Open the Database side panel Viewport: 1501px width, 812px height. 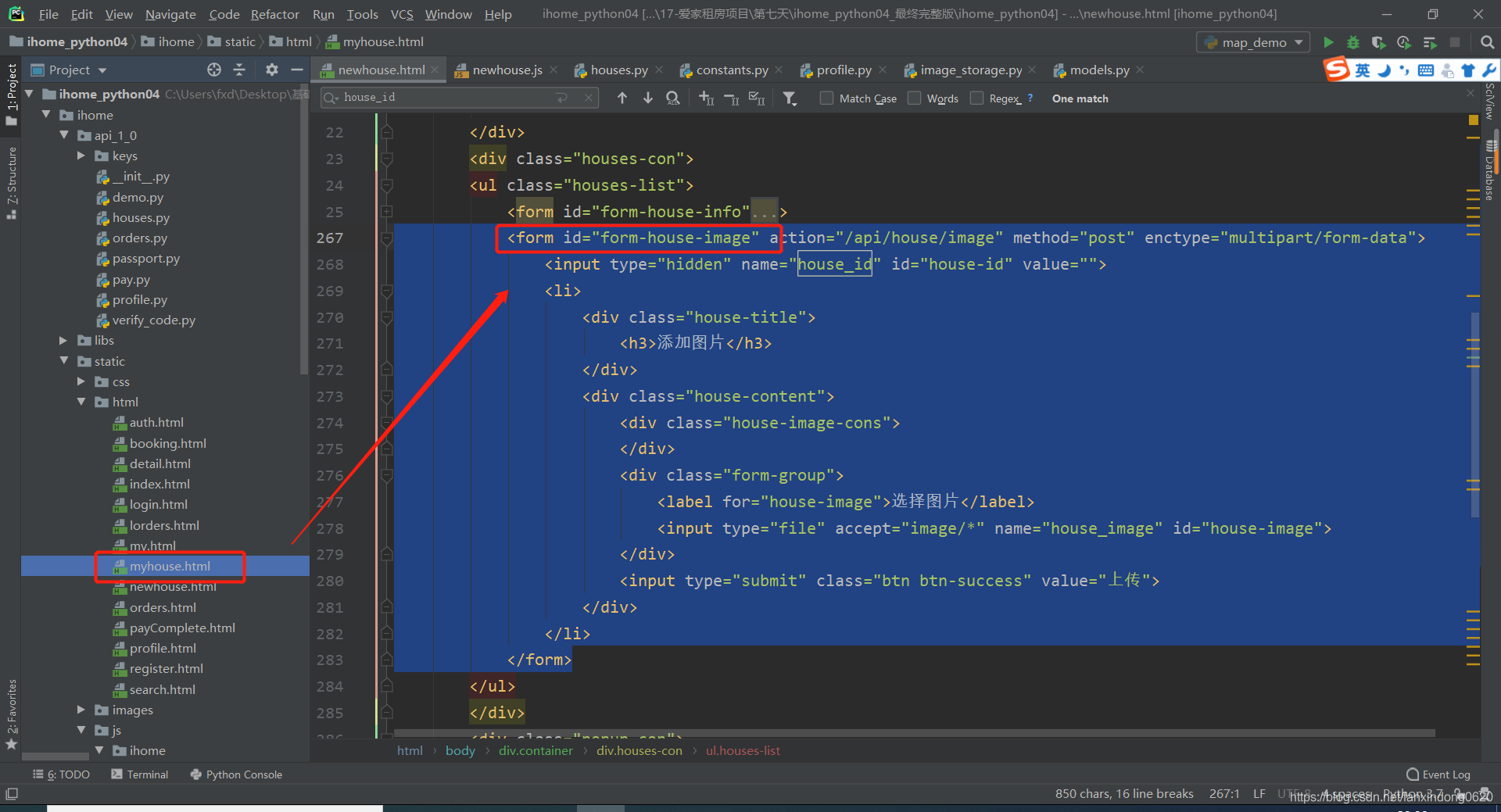tap(1490, 172)
